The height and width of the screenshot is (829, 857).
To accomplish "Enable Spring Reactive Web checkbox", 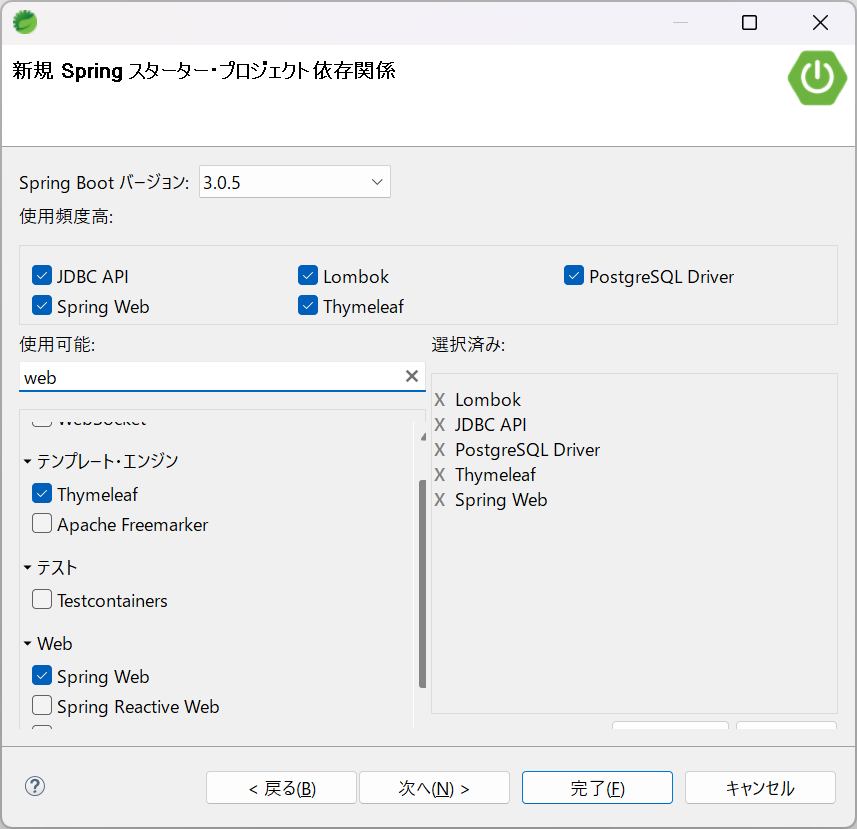I will click(42, 706).
